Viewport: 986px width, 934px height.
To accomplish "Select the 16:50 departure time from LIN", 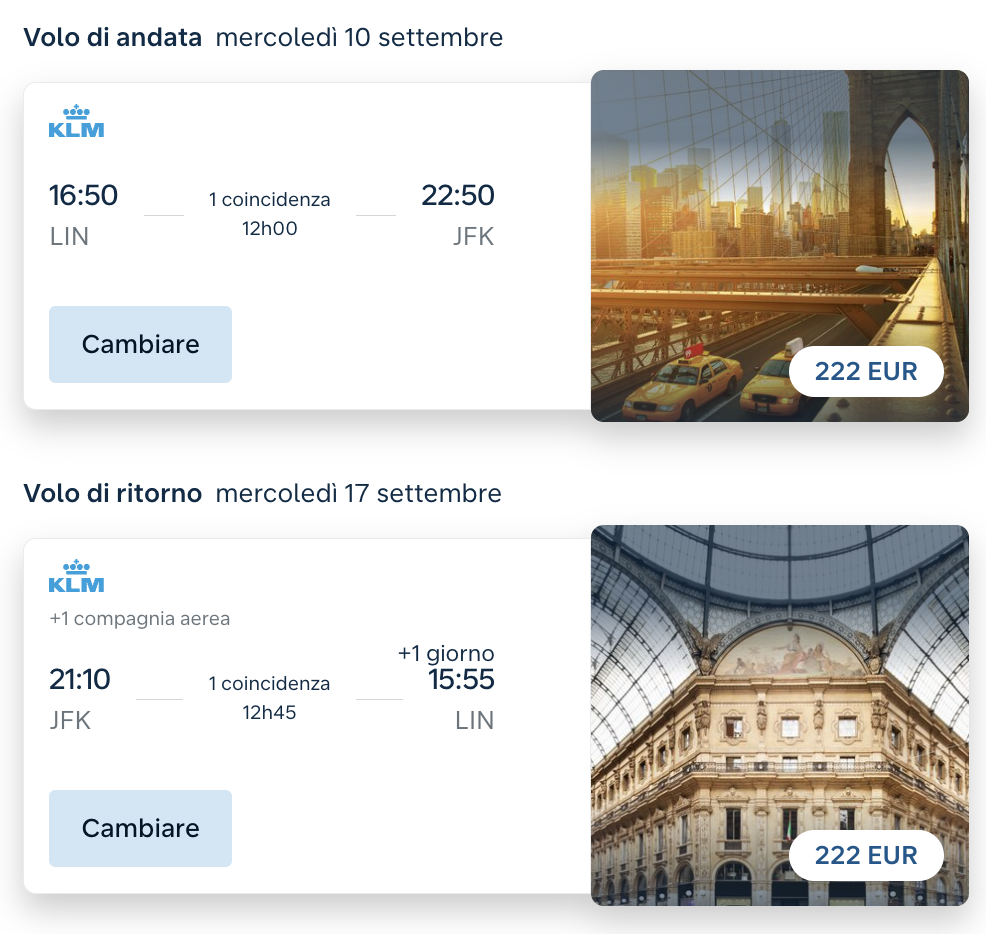I will tap(83, 195).
